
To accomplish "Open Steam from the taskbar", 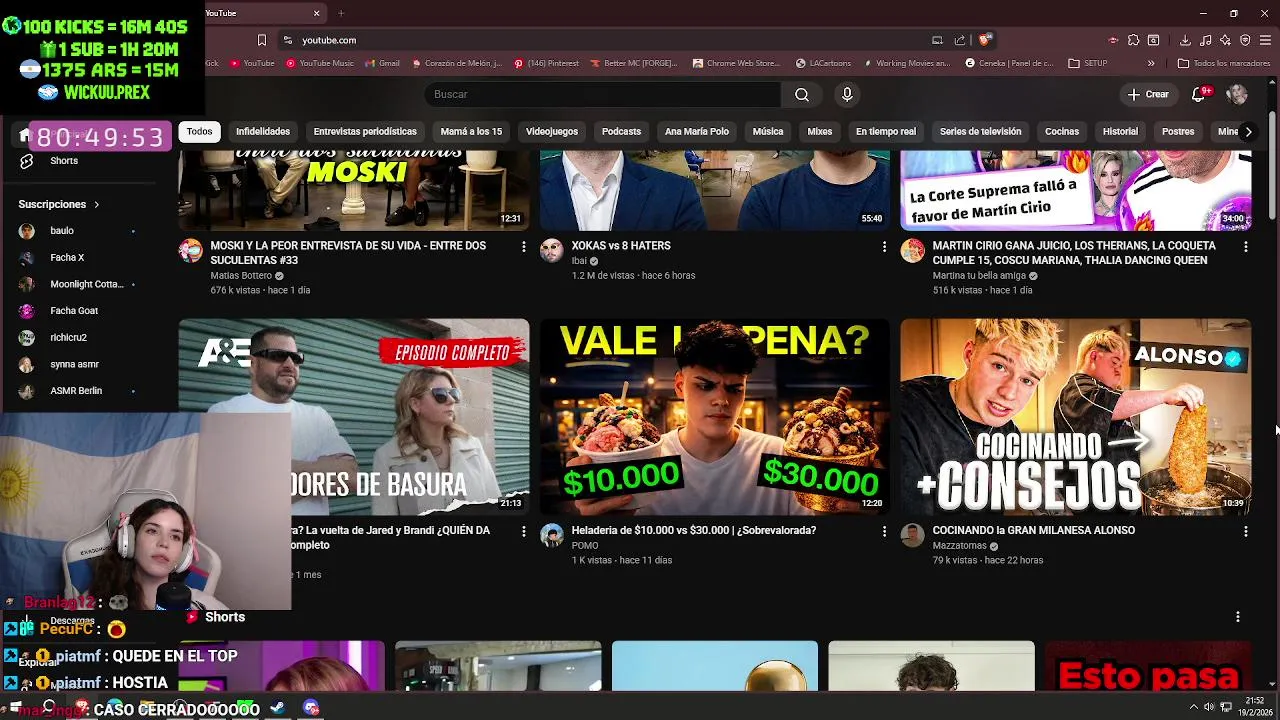I will coord(277,708).
